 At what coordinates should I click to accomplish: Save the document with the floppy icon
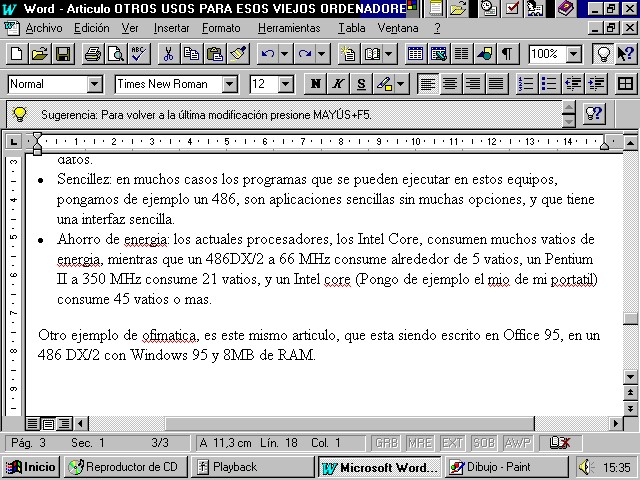coord(63,54)
